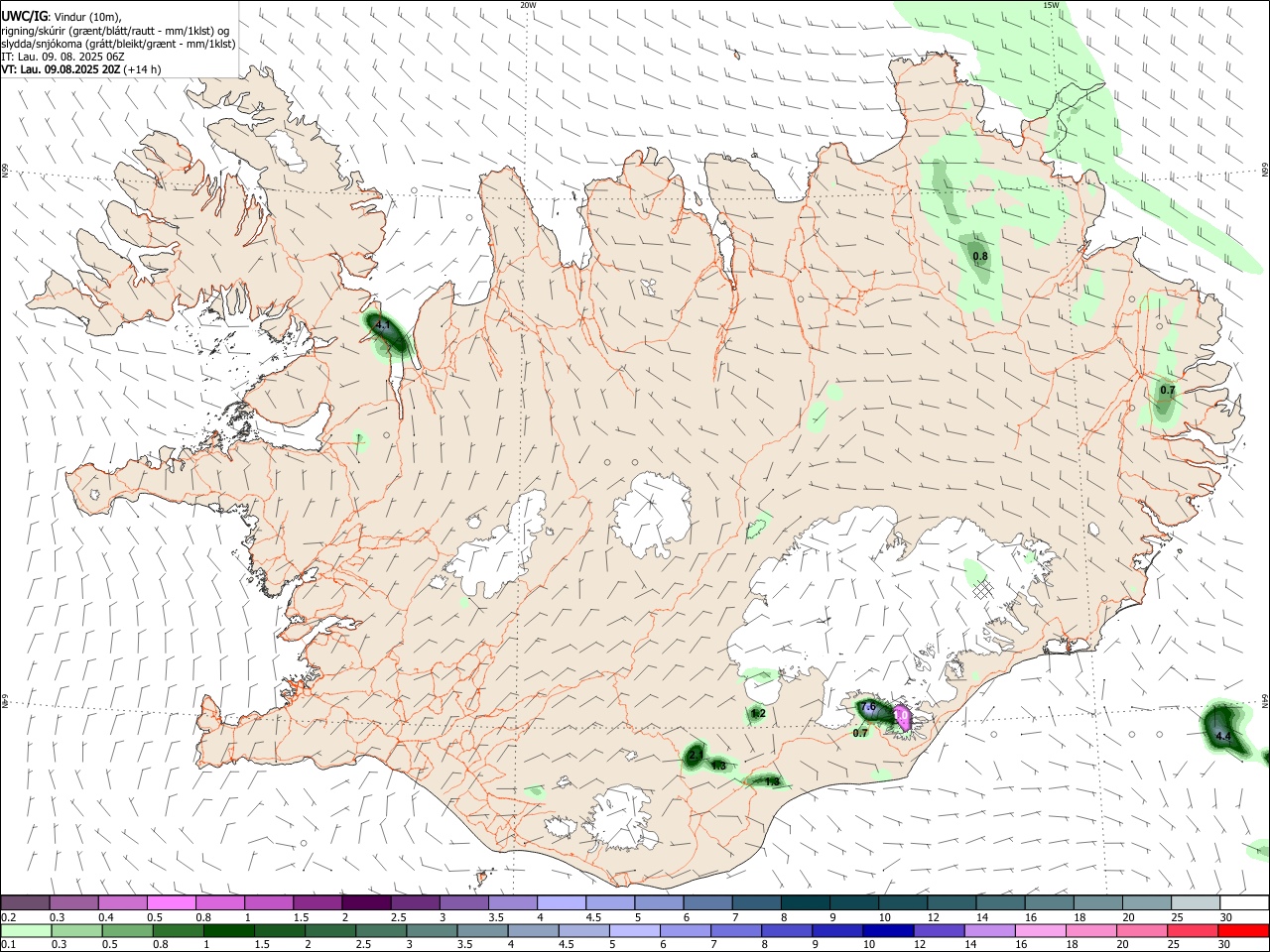Click the 0.4 legend label
1270x952 pixels.
tap(106, 917)
